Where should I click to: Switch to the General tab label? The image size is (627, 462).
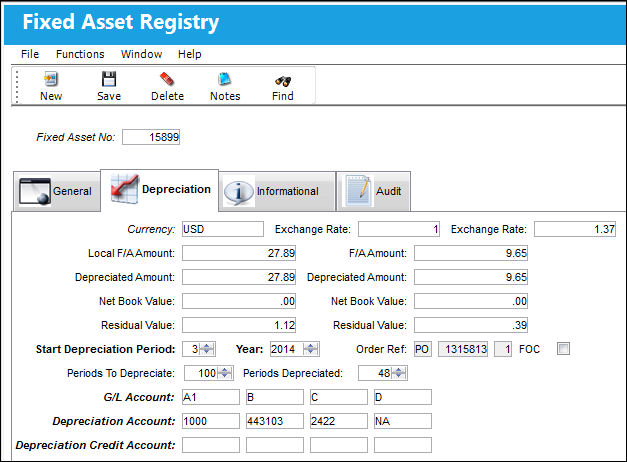[72, 191]
